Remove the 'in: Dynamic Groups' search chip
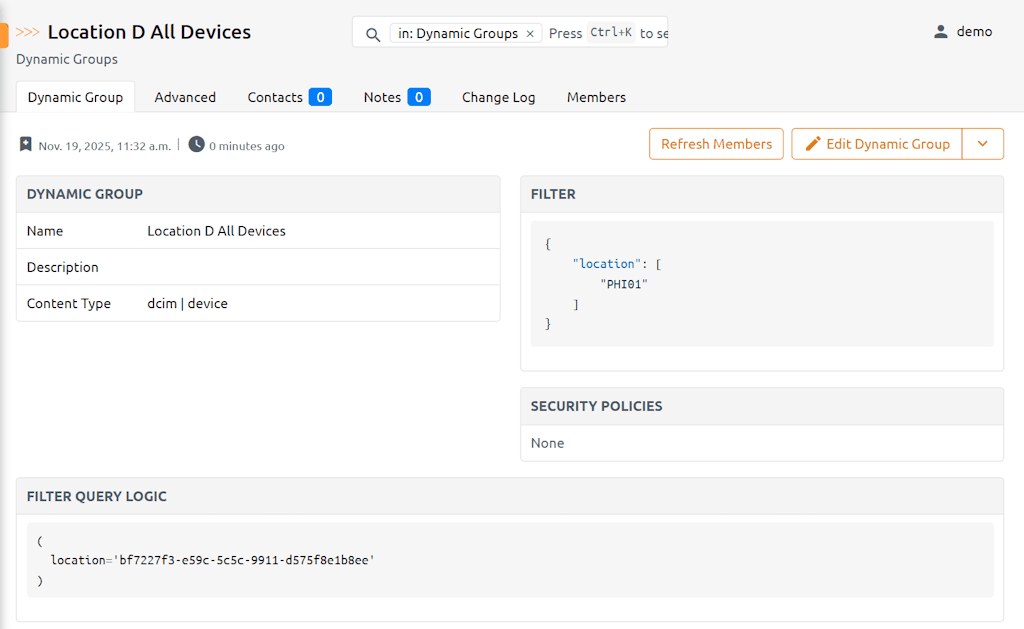1024x629 pixels. pyautogui.click(x=530, y=34)
